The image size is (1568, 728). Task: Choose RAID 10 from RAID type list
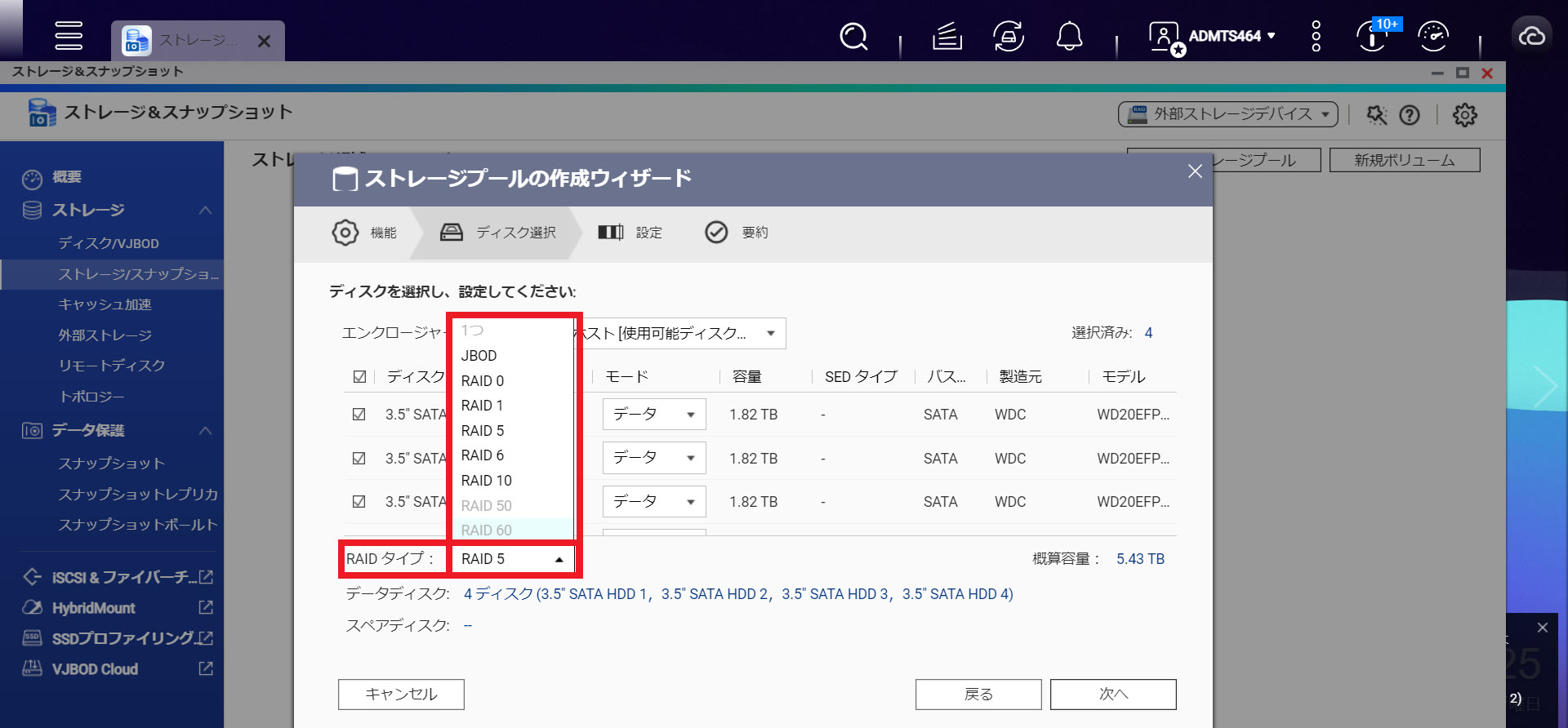coord(512,481)
